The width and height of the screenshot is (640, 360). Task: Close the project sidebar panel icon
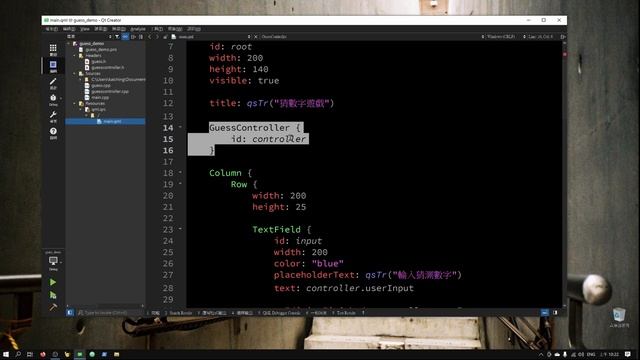point(141,37)
